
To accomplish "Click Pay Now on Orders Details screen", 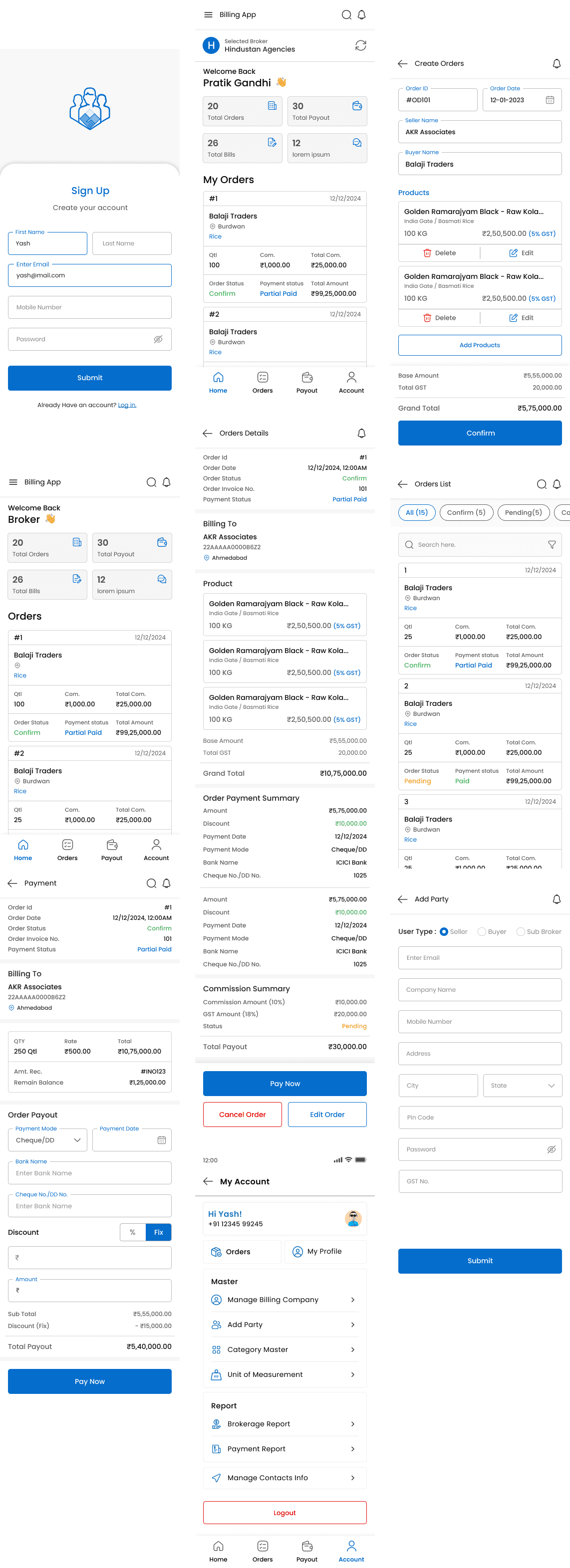I will (x=285, y=1084).
